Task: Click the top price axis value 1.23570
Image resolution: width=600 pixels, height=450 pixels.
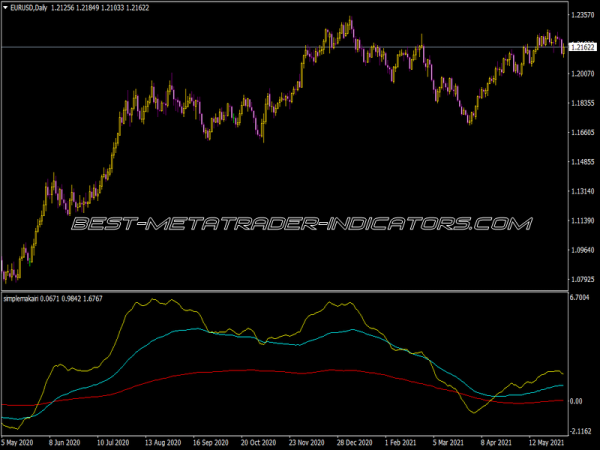Action: (581, 15)
